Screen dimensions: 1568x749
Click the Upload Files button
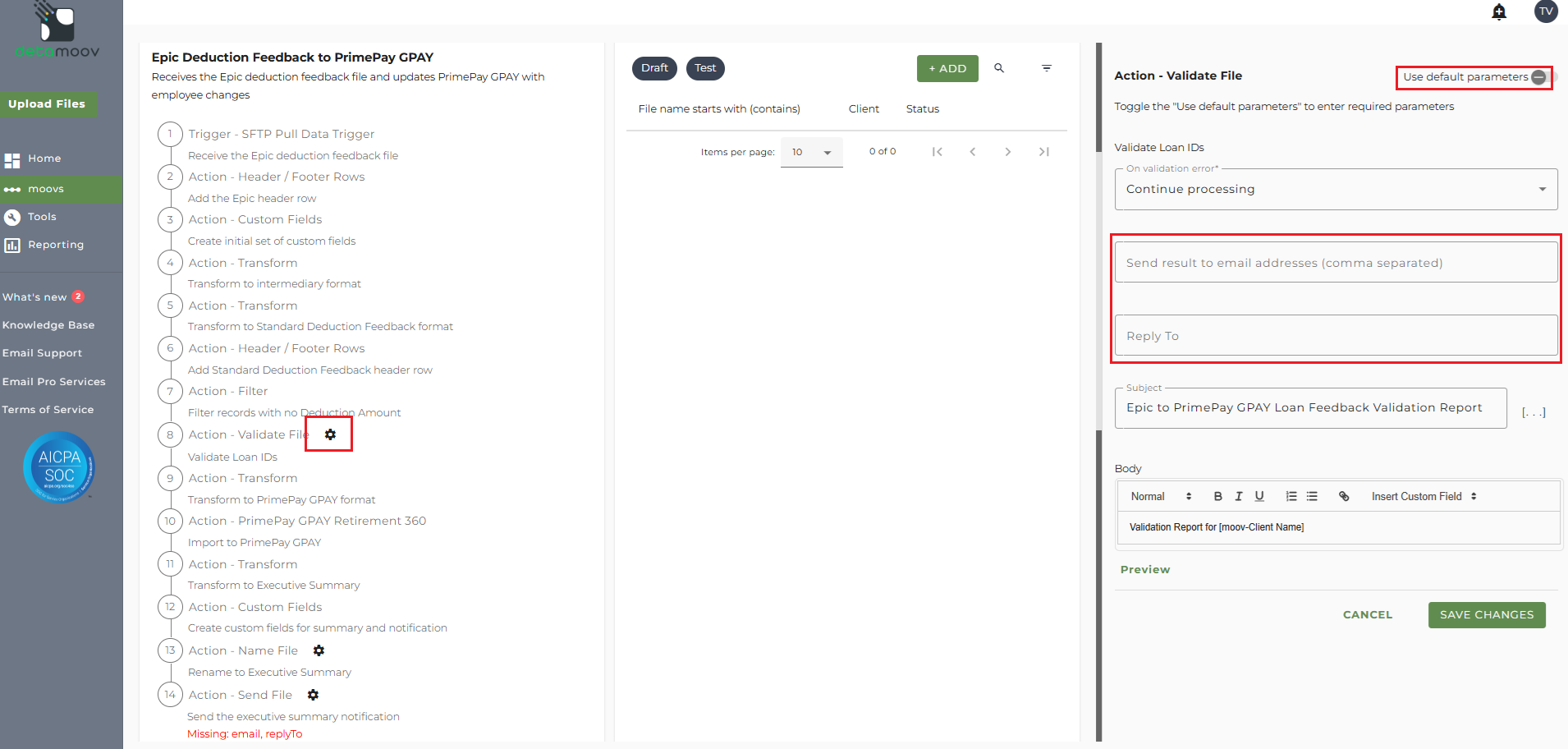tap(48, 104)
